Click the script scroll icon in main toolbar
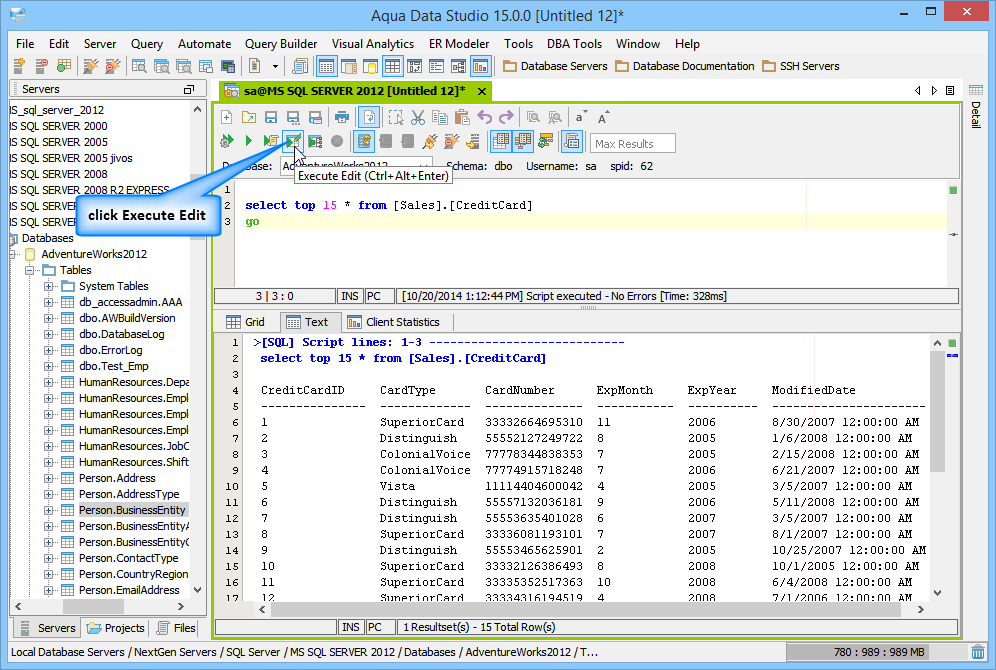Viewport: 996px width, 670px height. coord(300,66)
